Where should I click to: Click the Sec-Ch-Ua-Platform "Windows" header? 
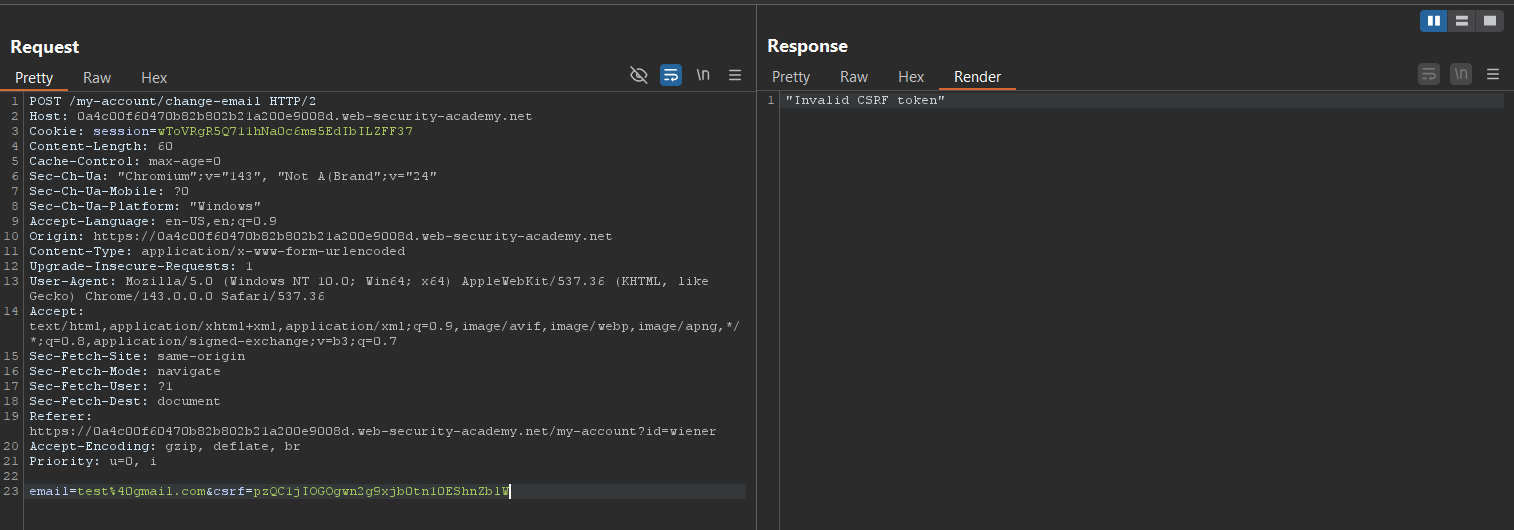point(145,206)
